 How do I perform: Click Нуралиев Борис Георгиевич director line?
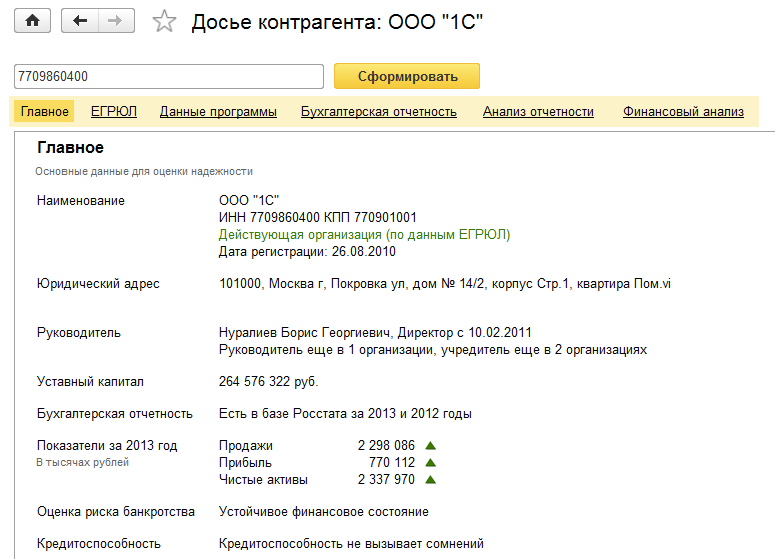tap(375, 333)
